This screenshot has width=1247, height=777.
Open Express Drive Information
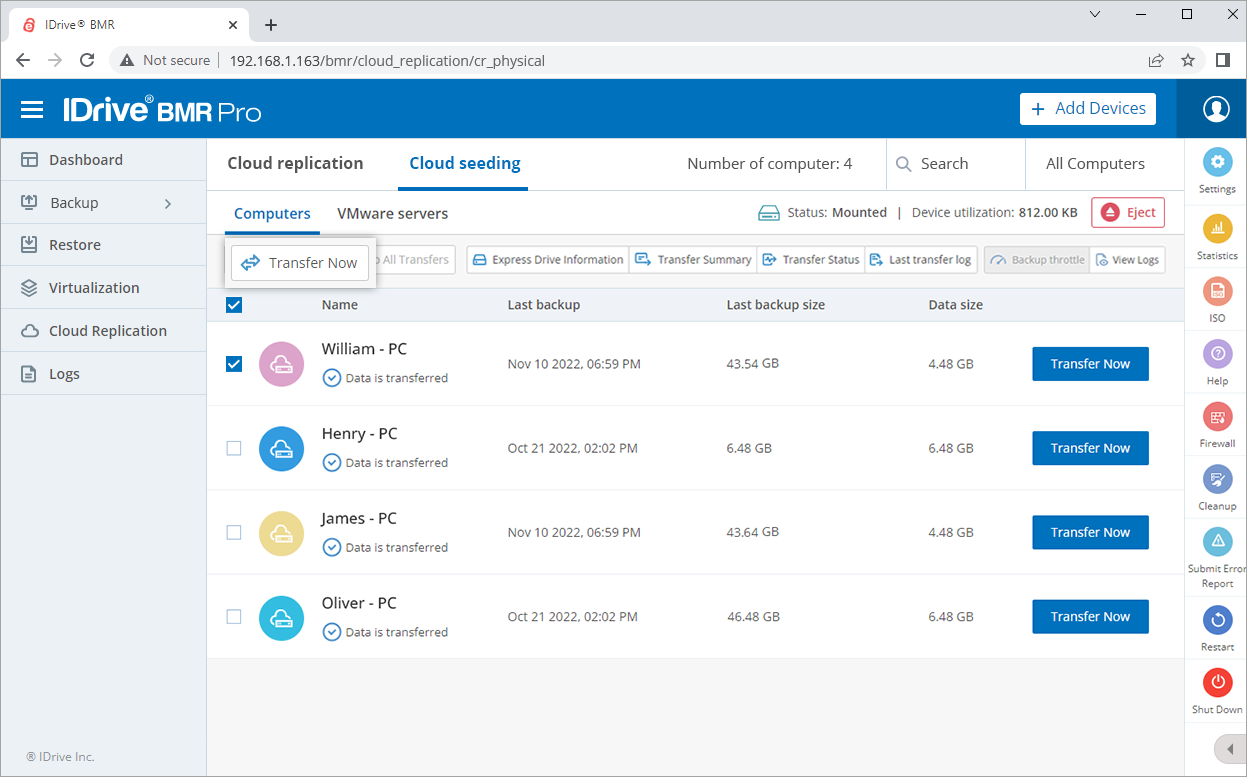(x=548, y=260)
